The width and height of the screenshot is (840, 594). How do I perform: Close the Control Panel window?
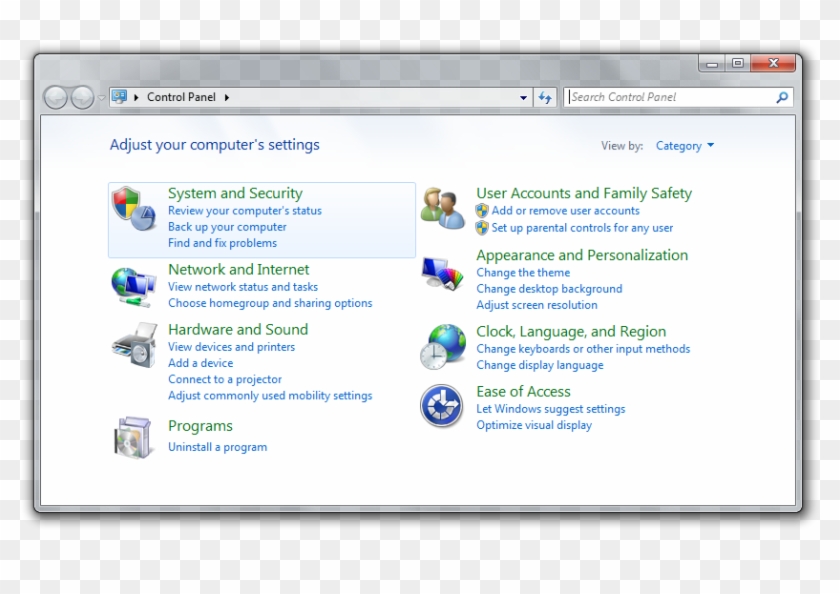pyautogui.click(x=773, y=63)
